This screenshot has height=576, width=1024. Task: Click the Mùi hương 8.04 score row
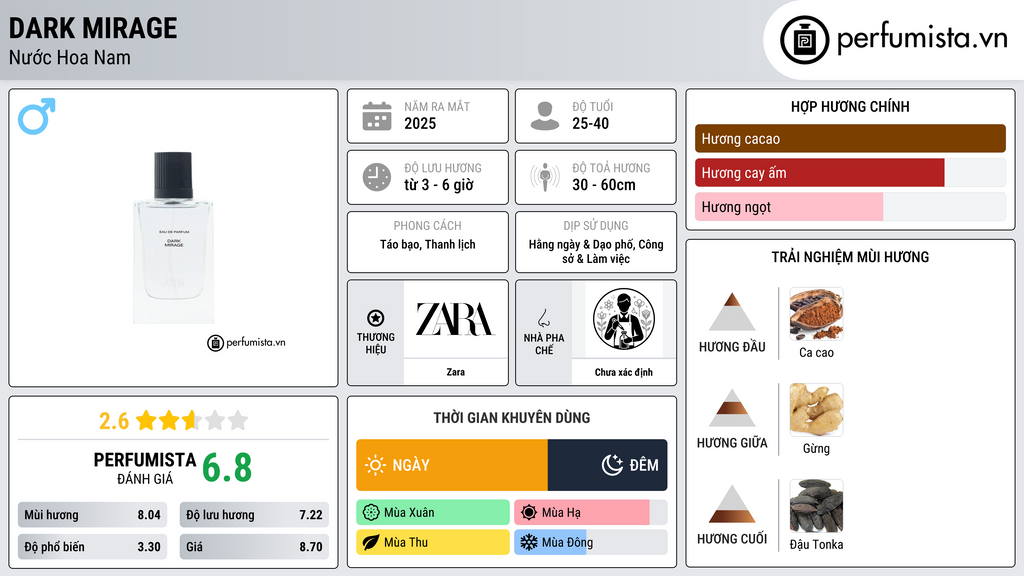92,515
